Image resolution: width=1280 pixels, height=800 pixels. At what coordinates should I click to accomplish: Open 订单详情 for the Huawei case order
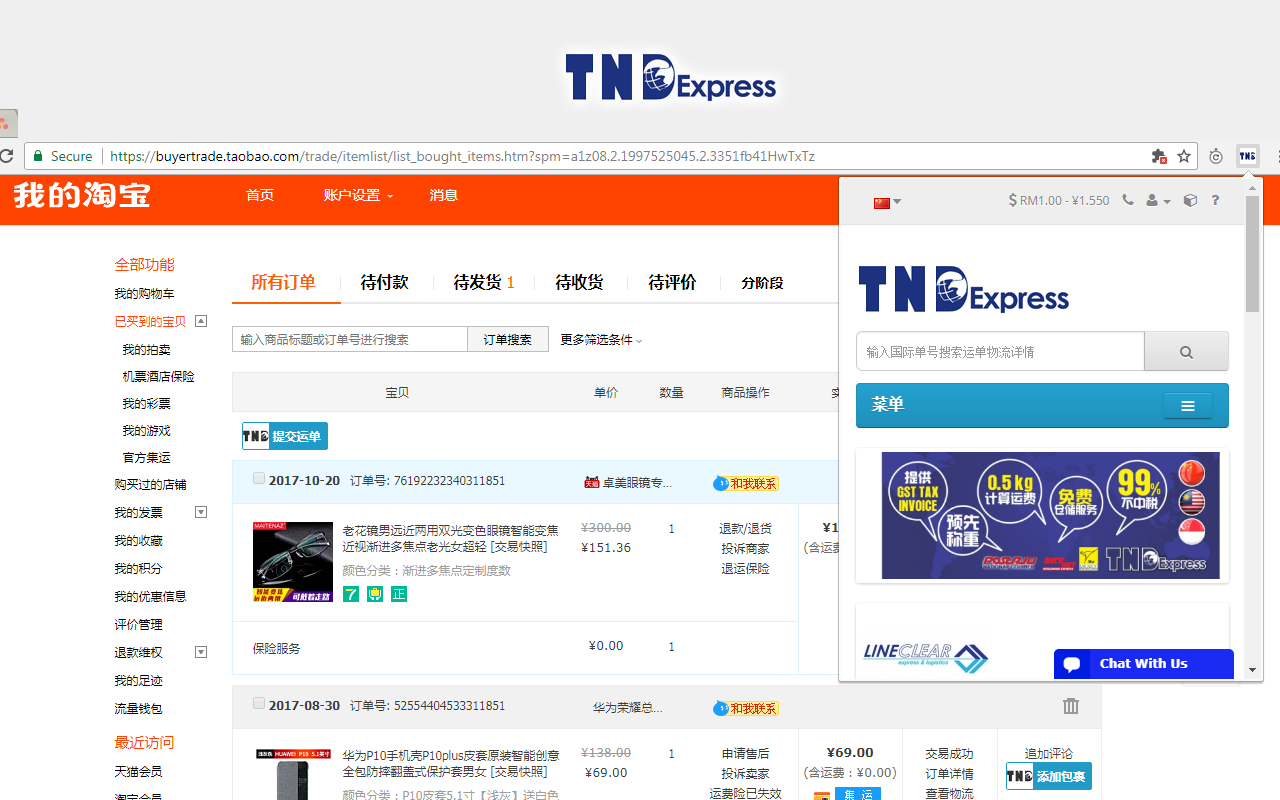click(949, 774)
